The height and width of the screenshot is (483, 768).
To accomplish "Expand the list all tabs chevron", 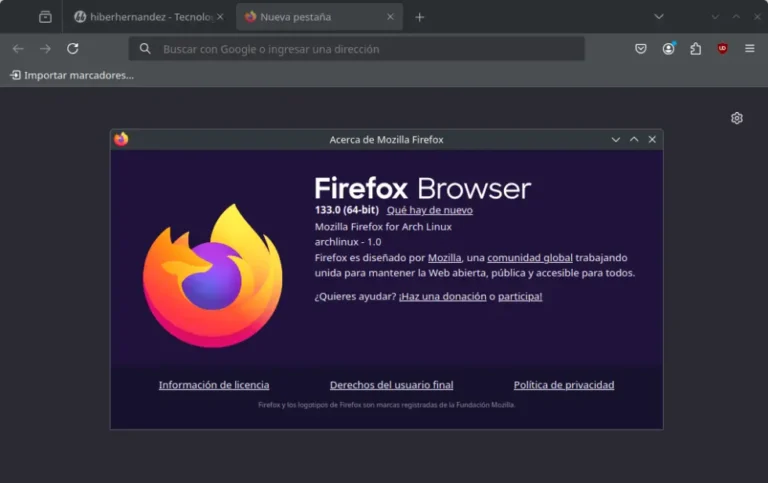I will (x=658, y=17).
